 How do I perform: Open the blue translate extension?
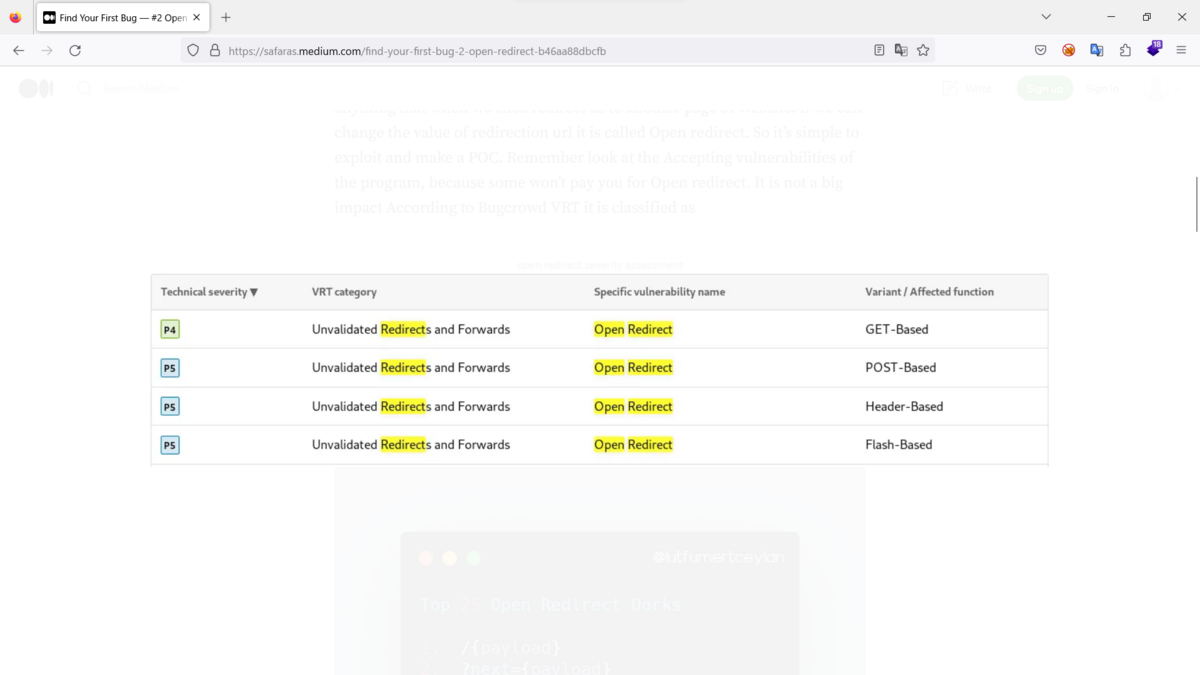(x=1096, y=50)
